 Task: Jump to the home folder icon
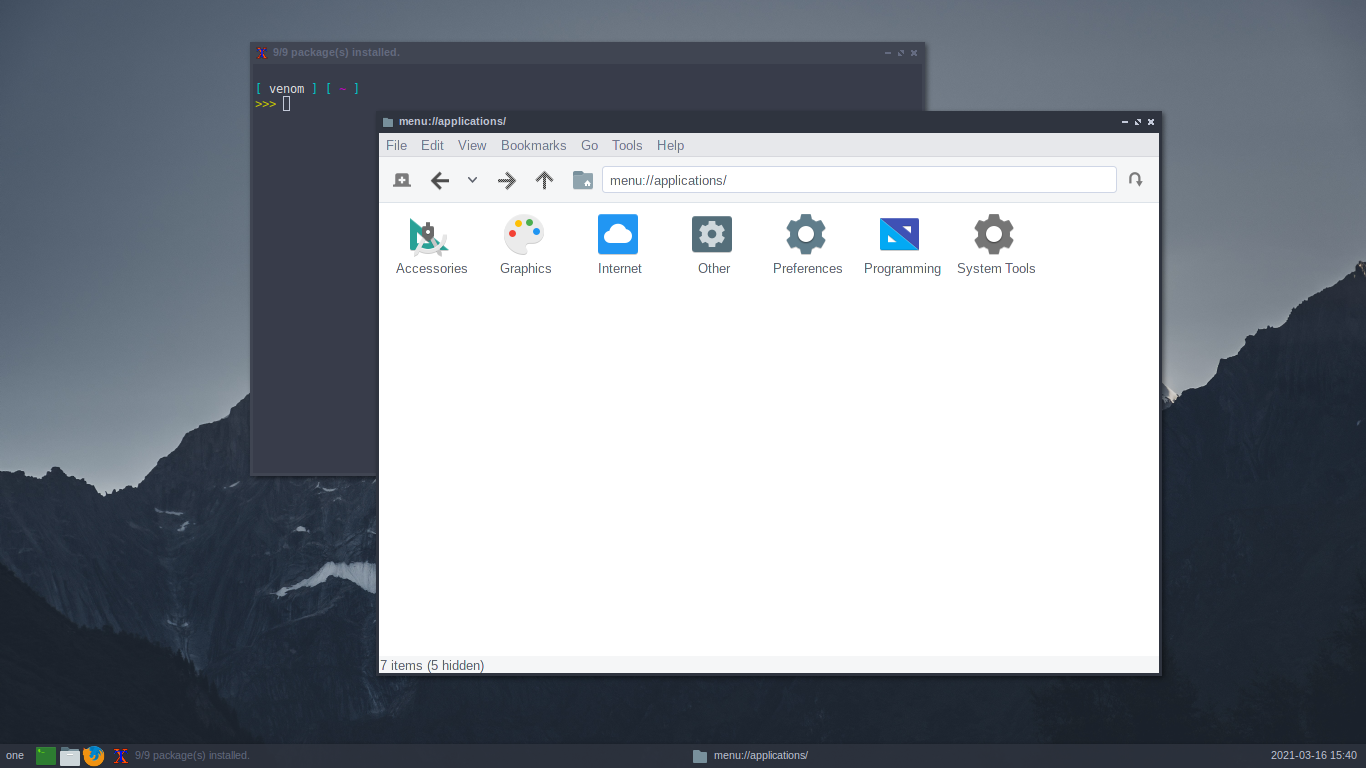point(583,180)
